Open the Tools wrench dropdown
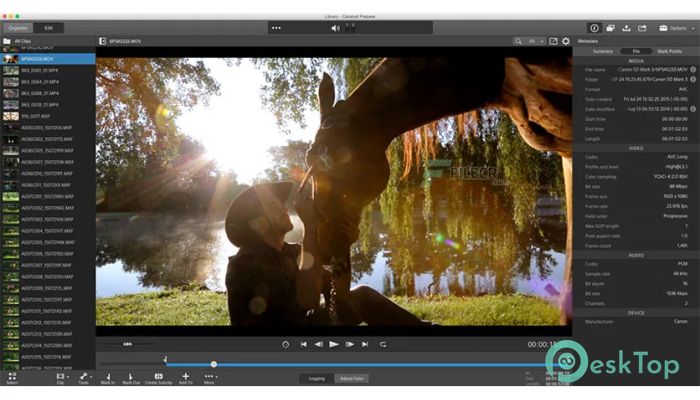 pos(84,378)
